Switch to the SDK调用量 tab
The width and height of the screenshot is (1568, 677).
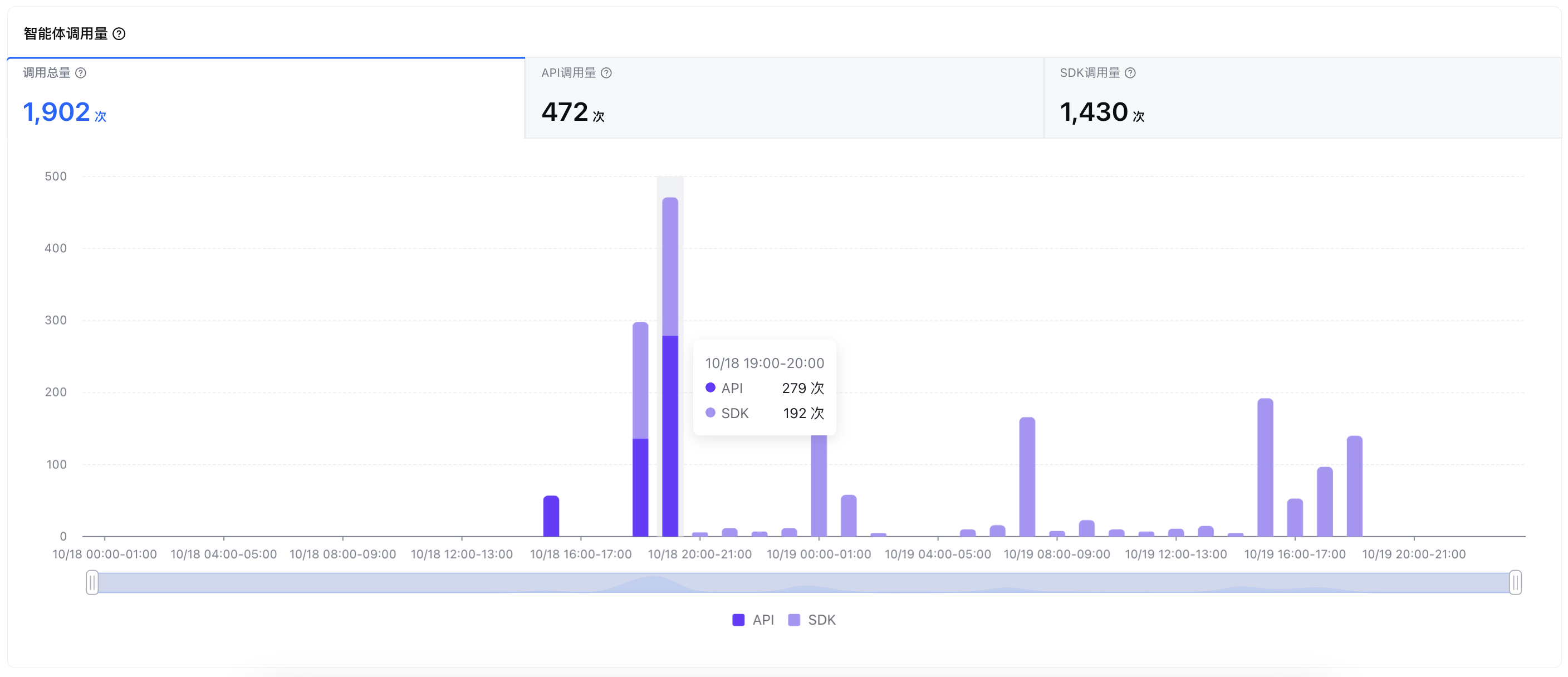pos(1302,98)
